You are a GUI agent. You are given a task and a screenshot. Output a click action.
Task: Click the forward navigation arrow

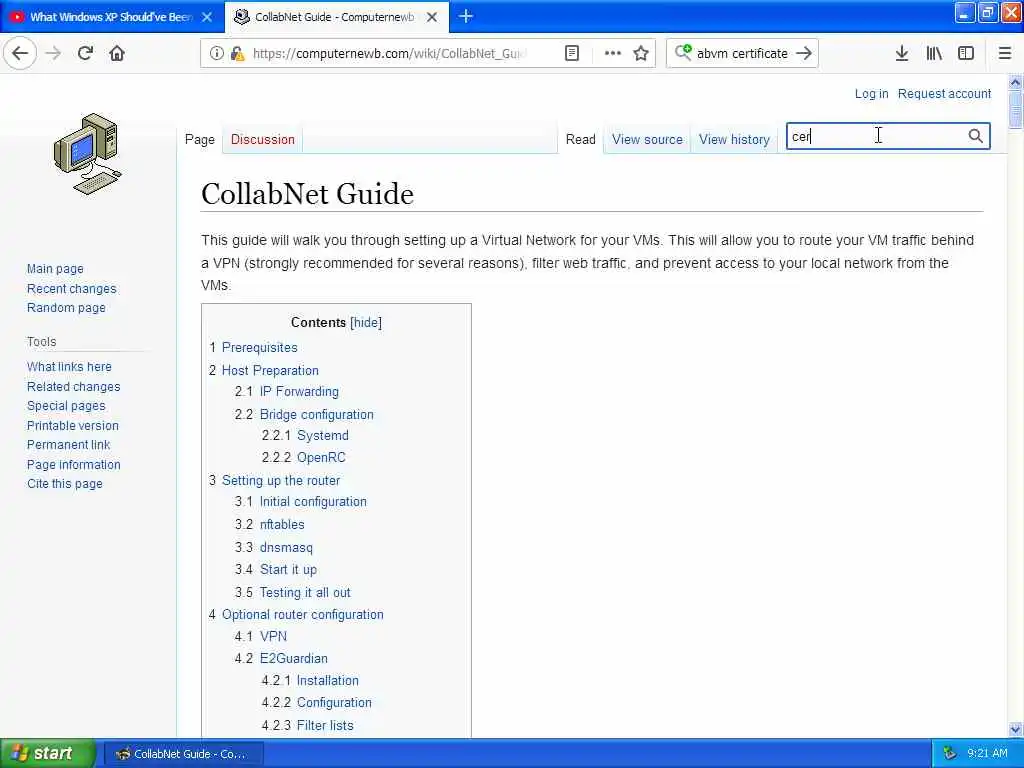click(54, 53)
